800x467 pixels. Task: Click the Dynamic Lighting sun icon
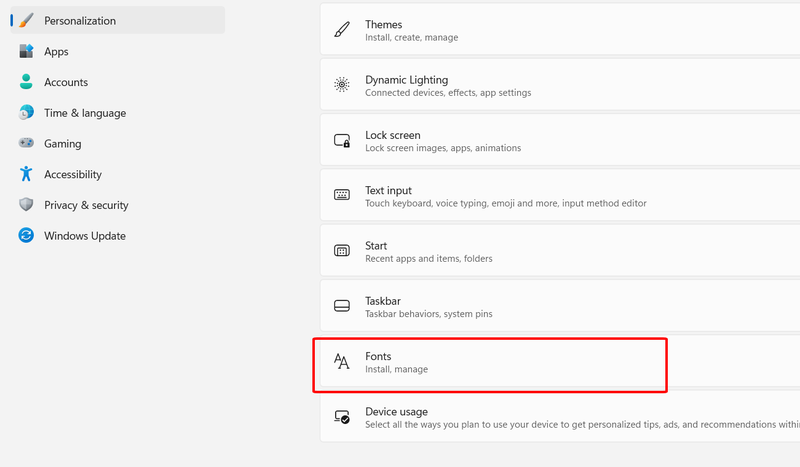342,86
